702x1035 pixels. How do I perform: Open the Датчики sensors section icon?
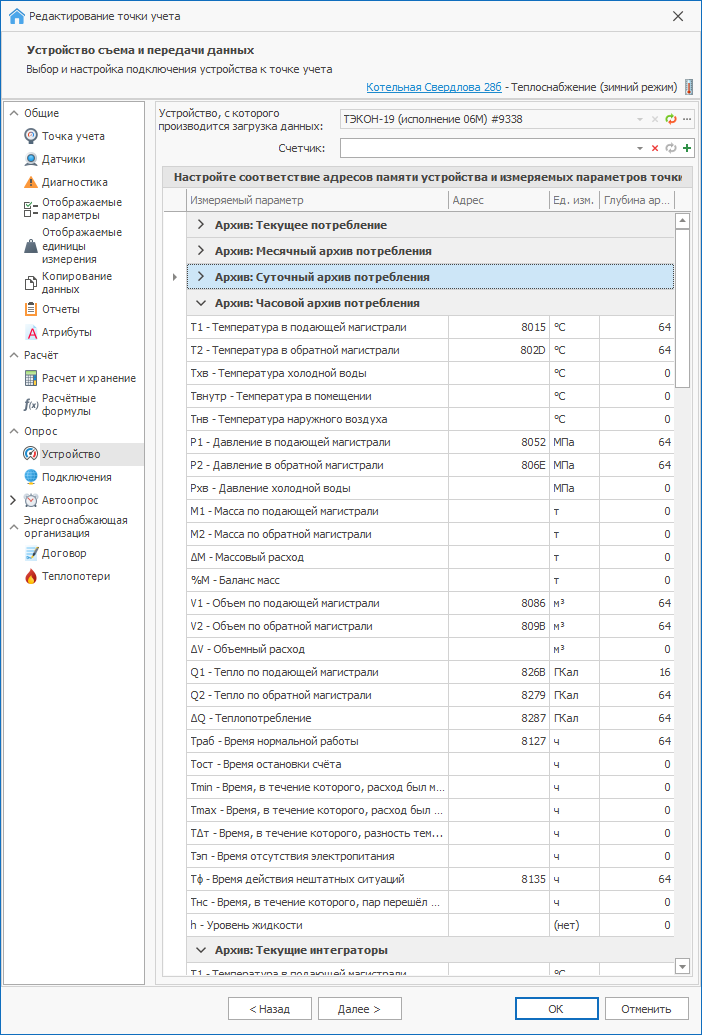click(31, 159)
